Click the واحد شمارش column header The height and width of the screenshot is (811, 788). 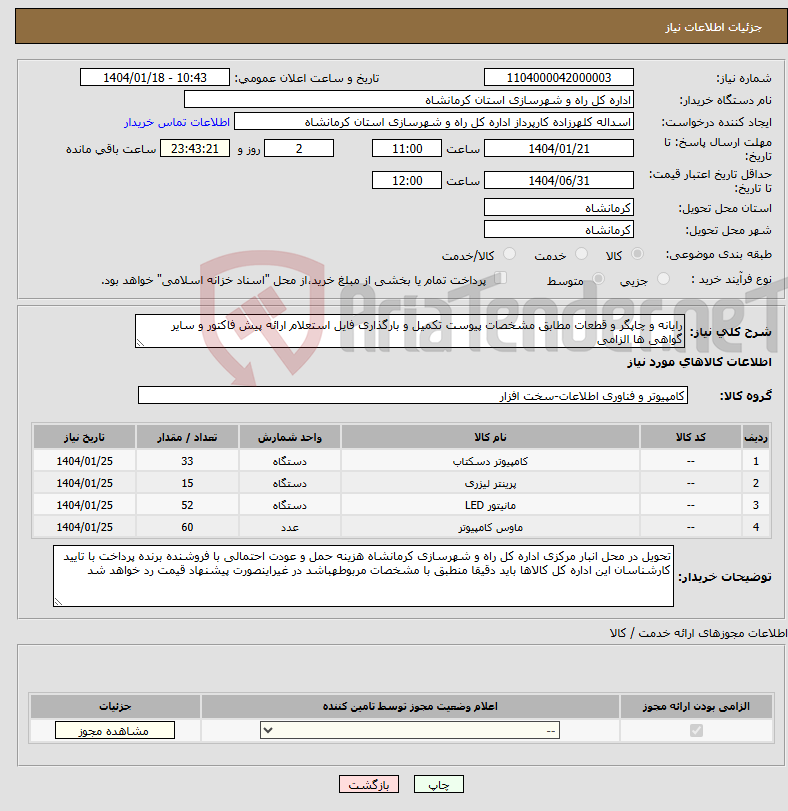(290, 437)
